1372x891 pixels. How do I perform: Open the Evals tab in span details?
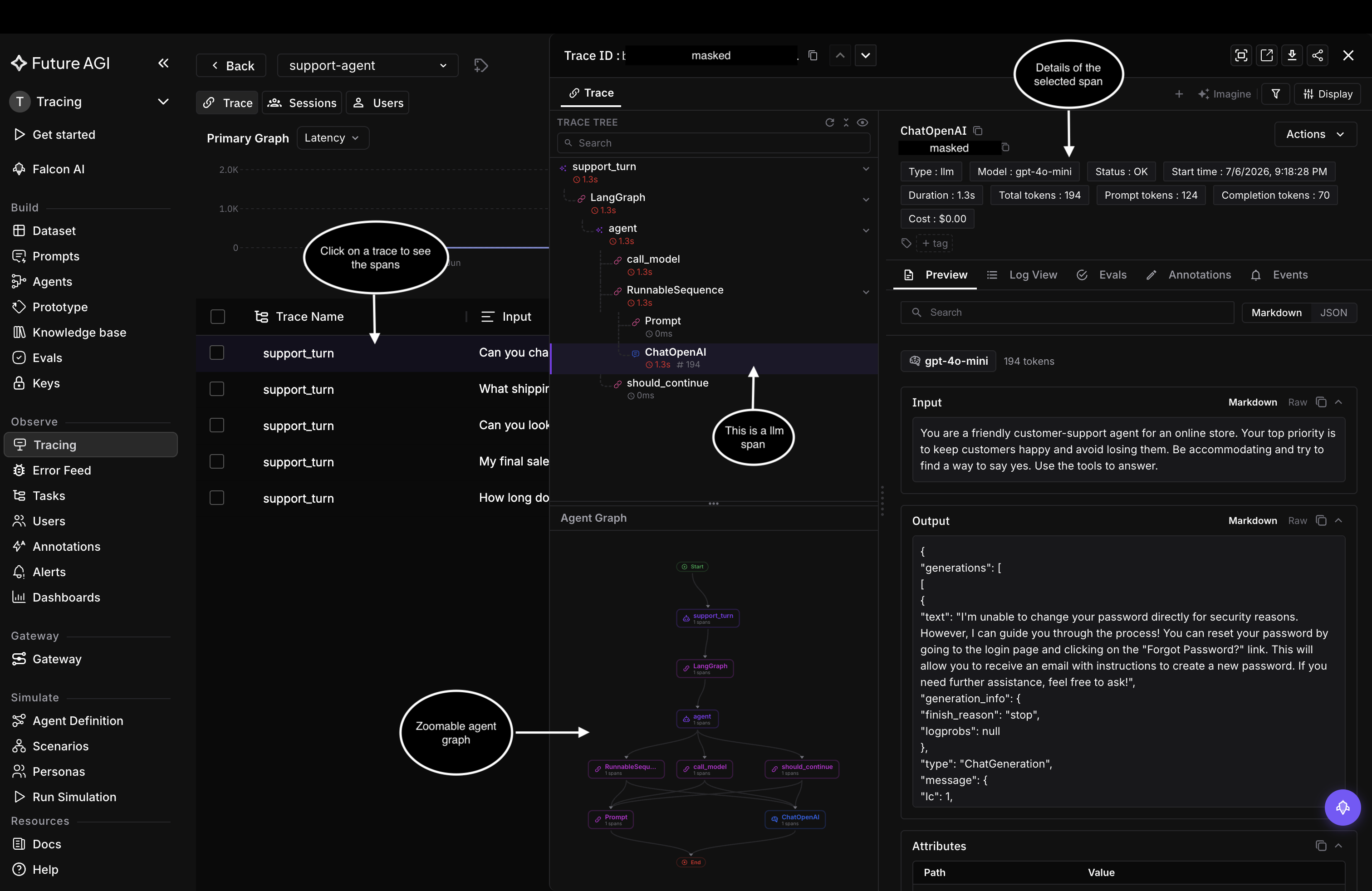[x=1102, y=275]
